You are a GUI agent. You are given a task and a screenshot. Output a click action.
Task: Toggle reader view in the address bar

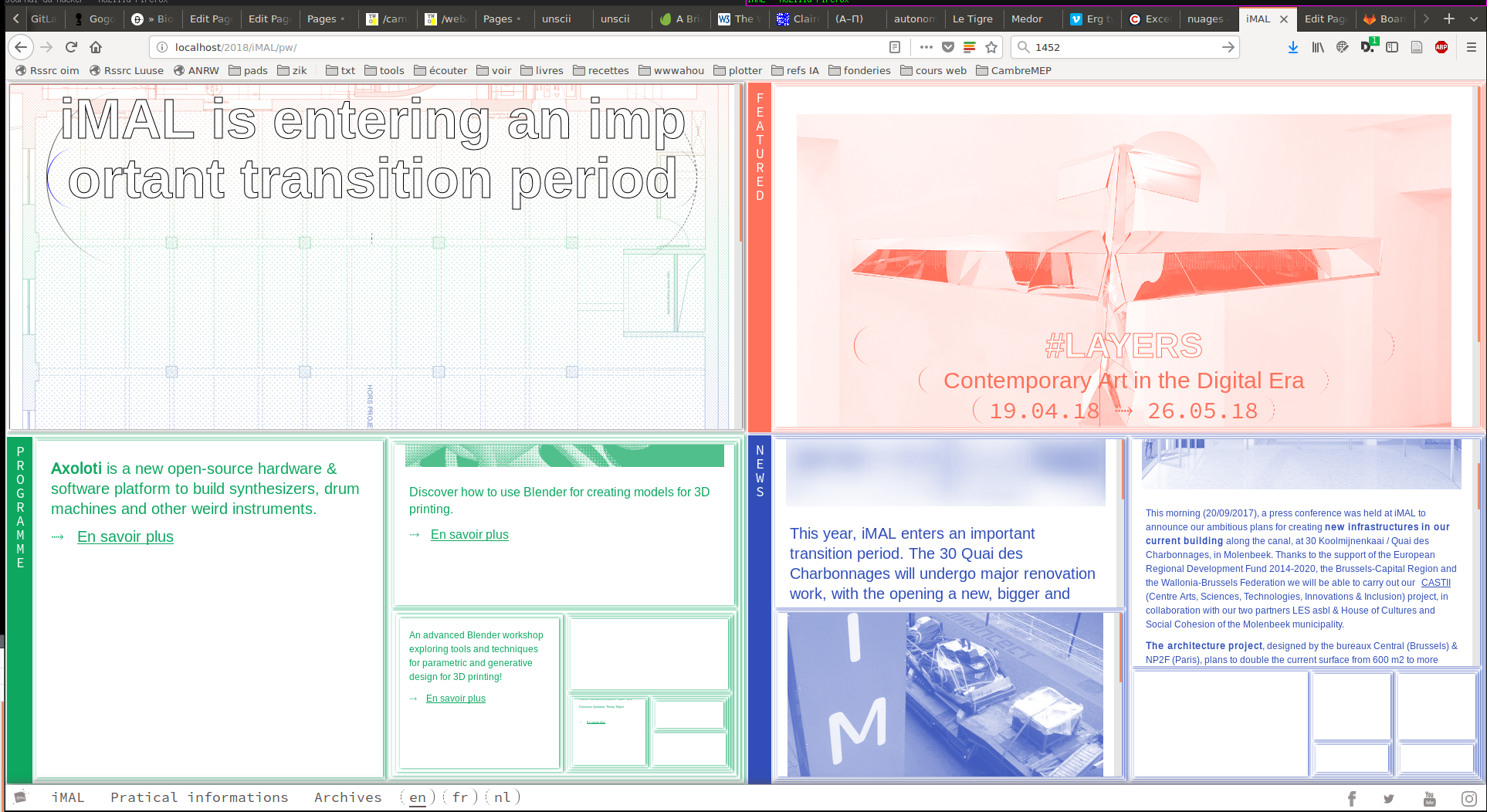(x=895, y=47)
